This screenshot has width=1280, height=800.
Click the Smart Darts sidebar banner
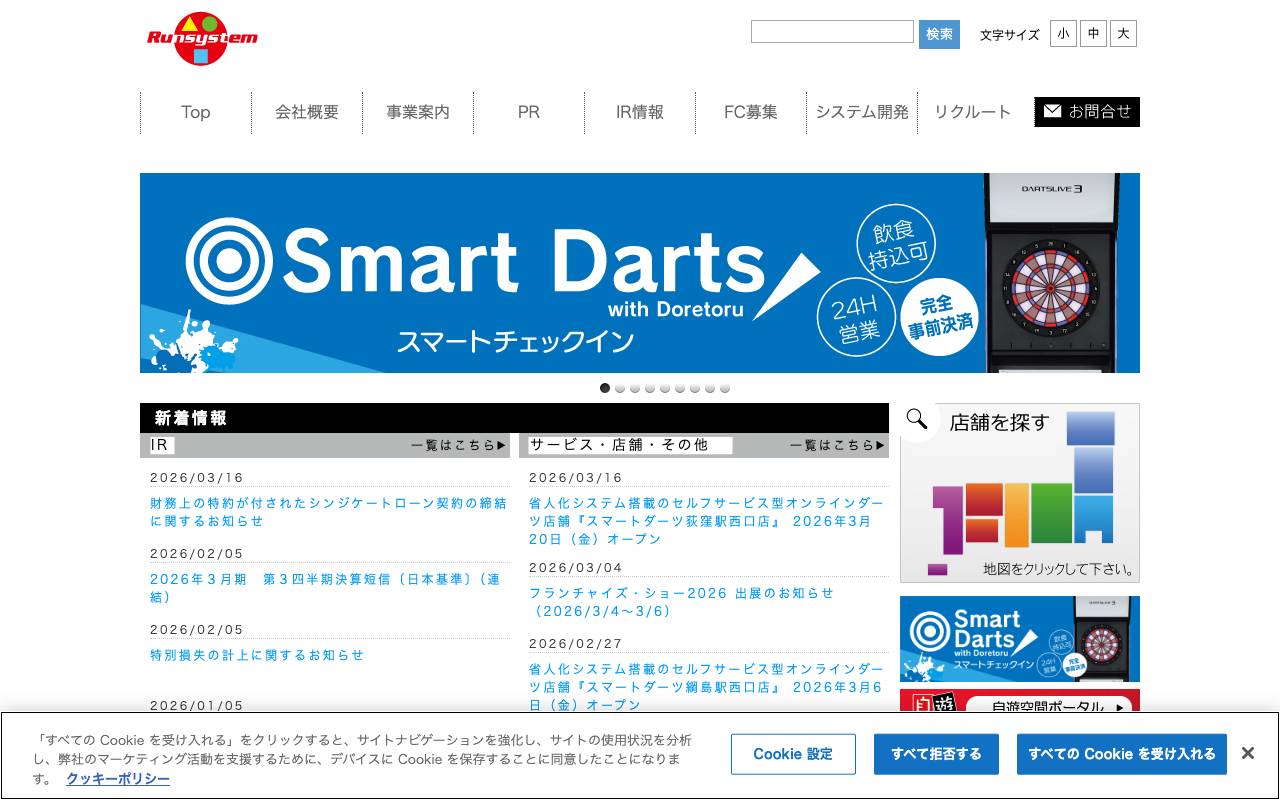(1019, 637)
